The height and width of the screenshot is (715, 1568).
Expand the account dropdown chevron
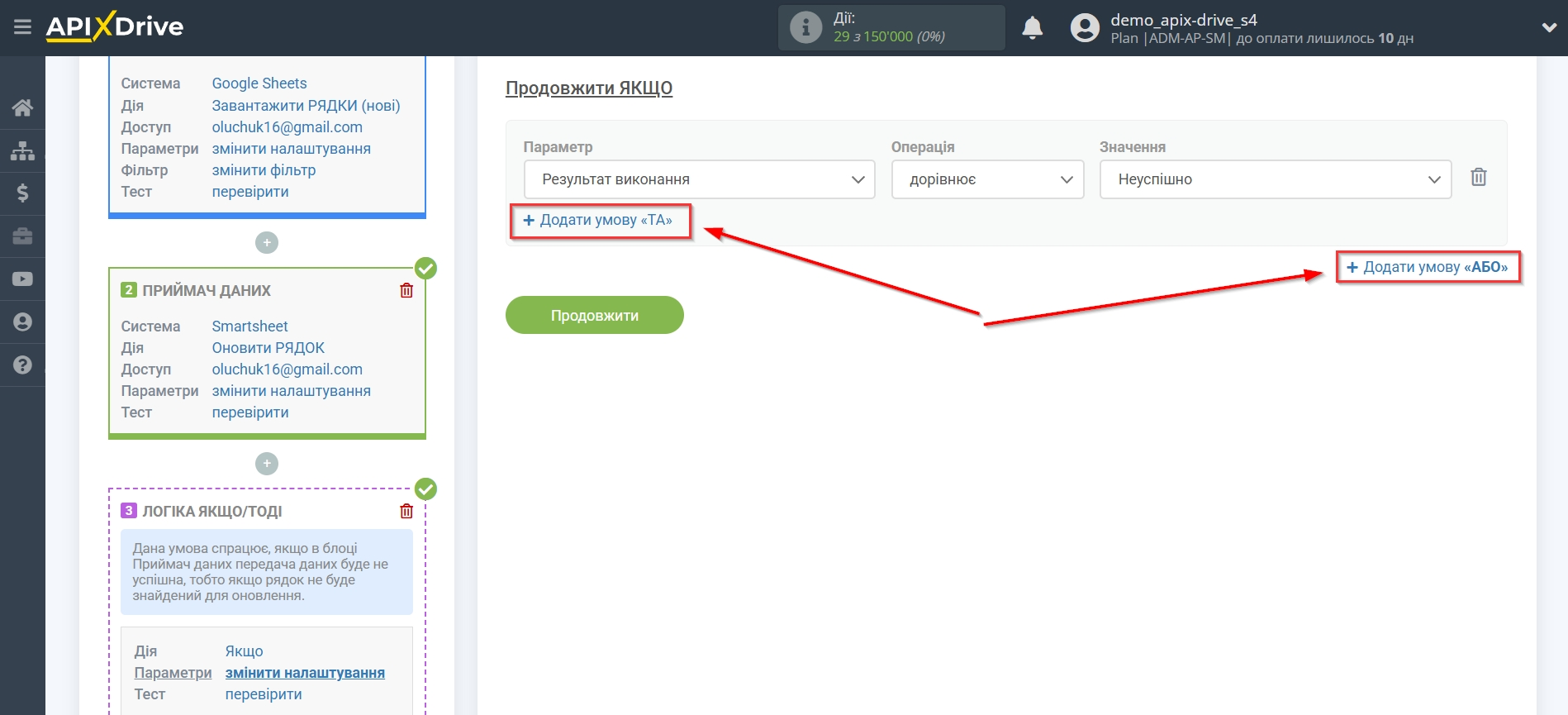tap(1549, 27)
